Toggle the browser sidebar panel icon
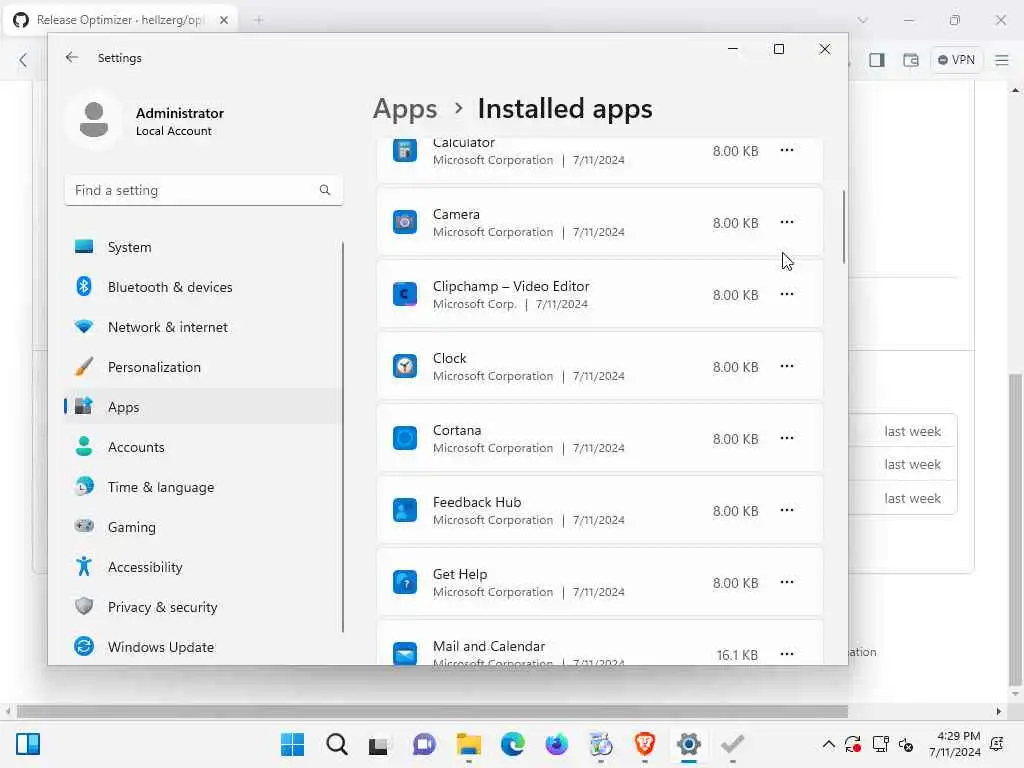The image size is (1024, 768). (x=876, y=60)
